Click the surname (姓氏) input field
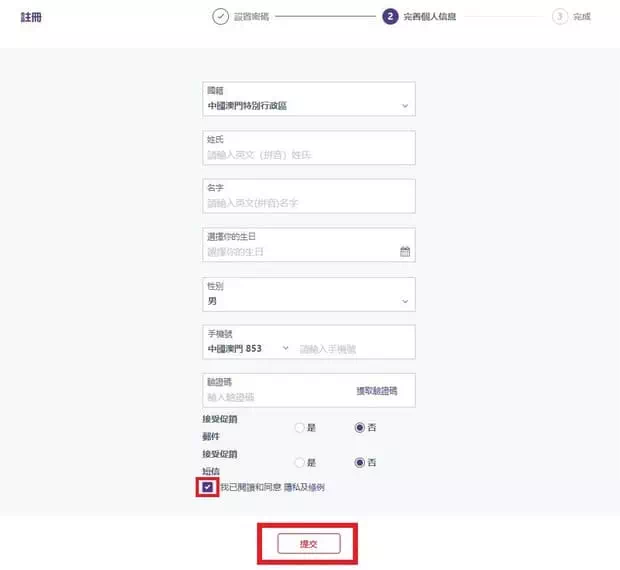The height and width of the screenshot is (570, 620). point(309,148)
